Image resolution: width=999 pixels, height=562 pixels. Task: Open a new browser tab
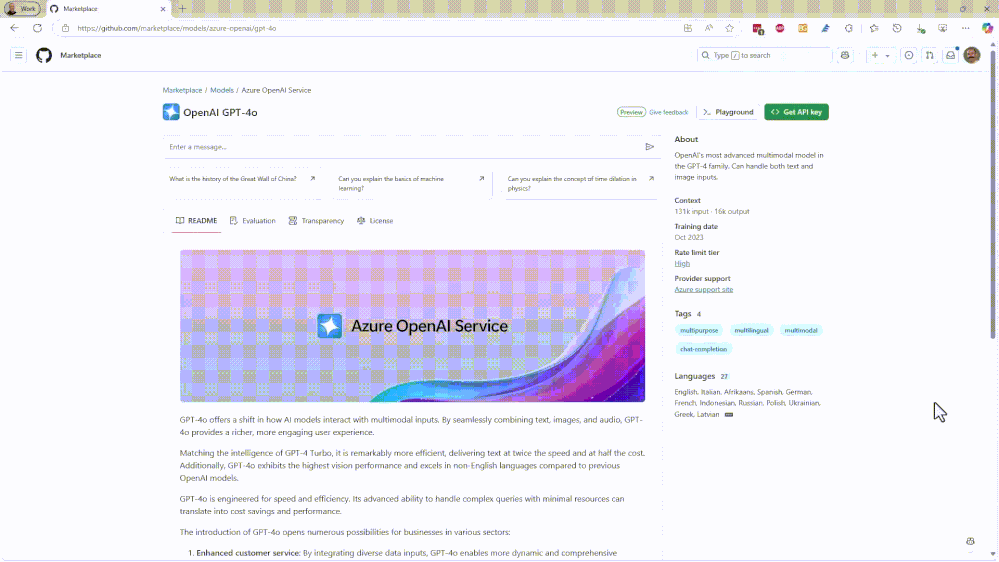(182, 9)
